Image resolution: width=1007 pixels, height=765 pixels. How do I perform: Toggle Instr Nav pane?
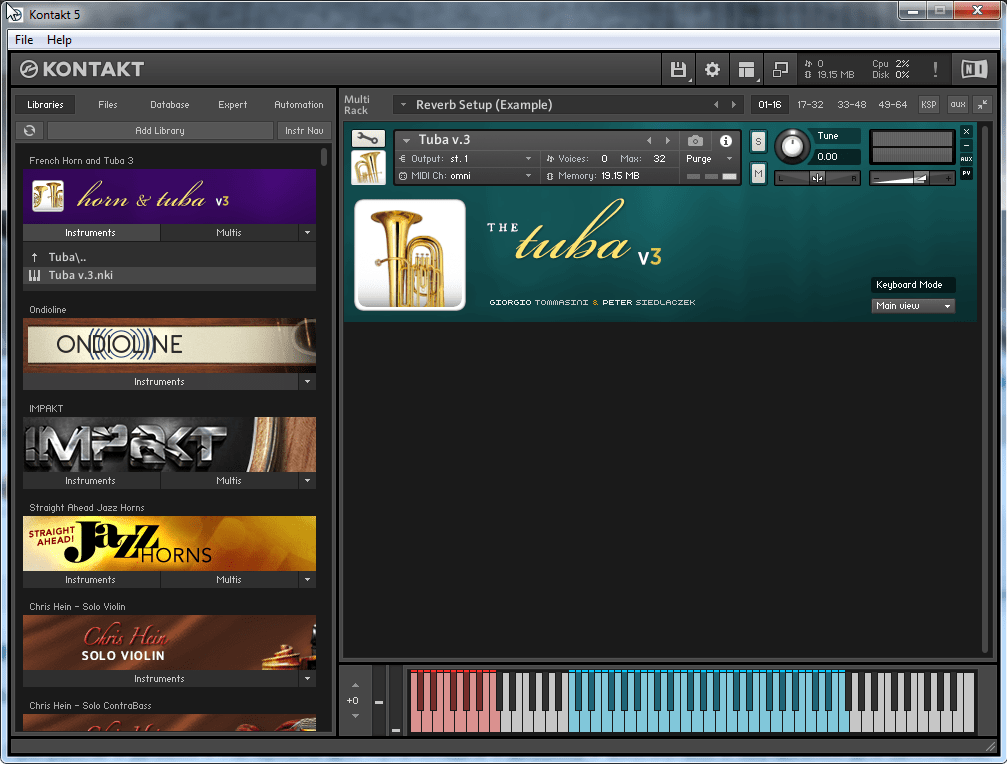[304, 130]
